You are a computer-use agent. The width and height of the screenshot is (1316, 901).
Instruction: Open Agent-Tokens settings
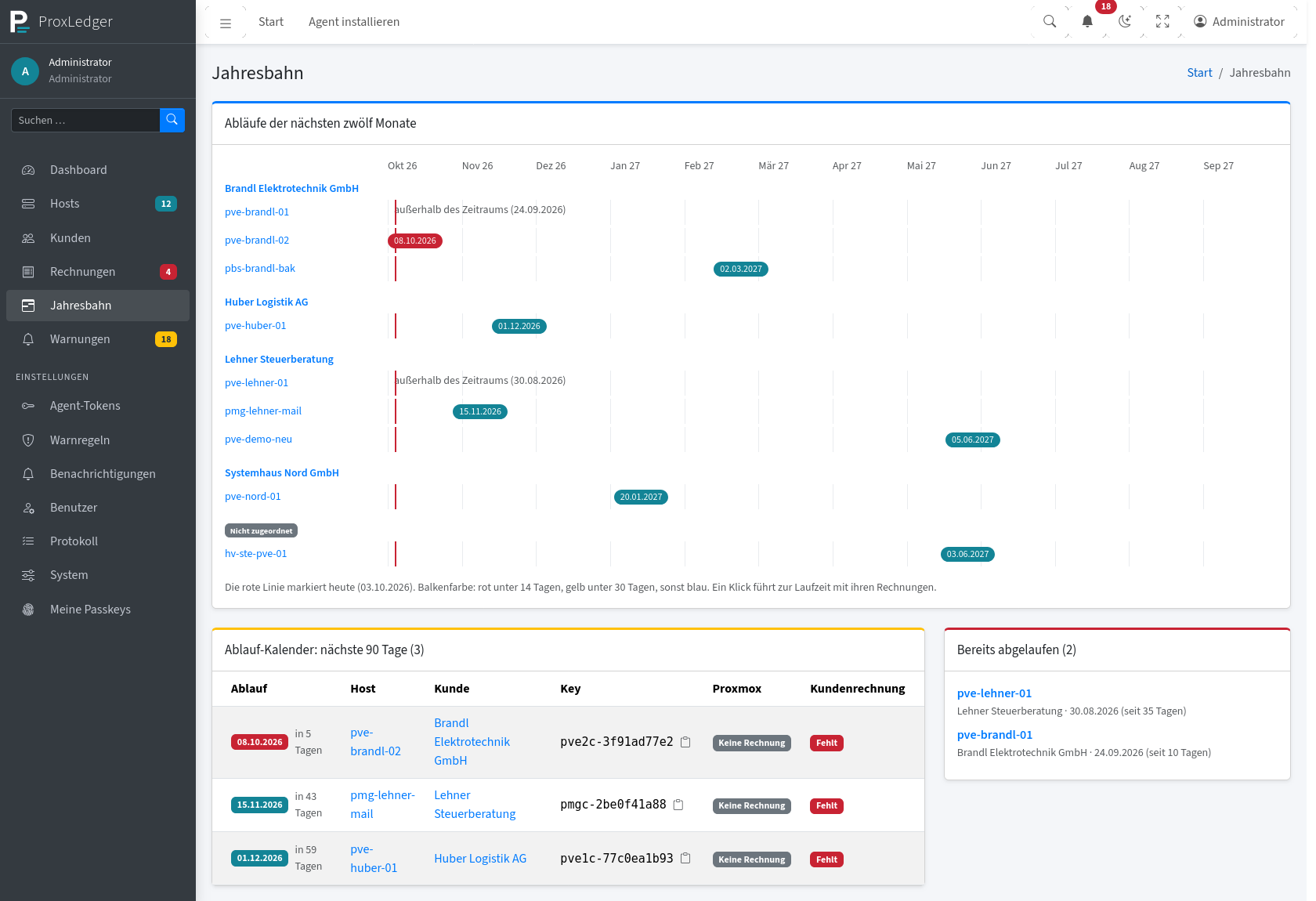[x=98, y=406]
